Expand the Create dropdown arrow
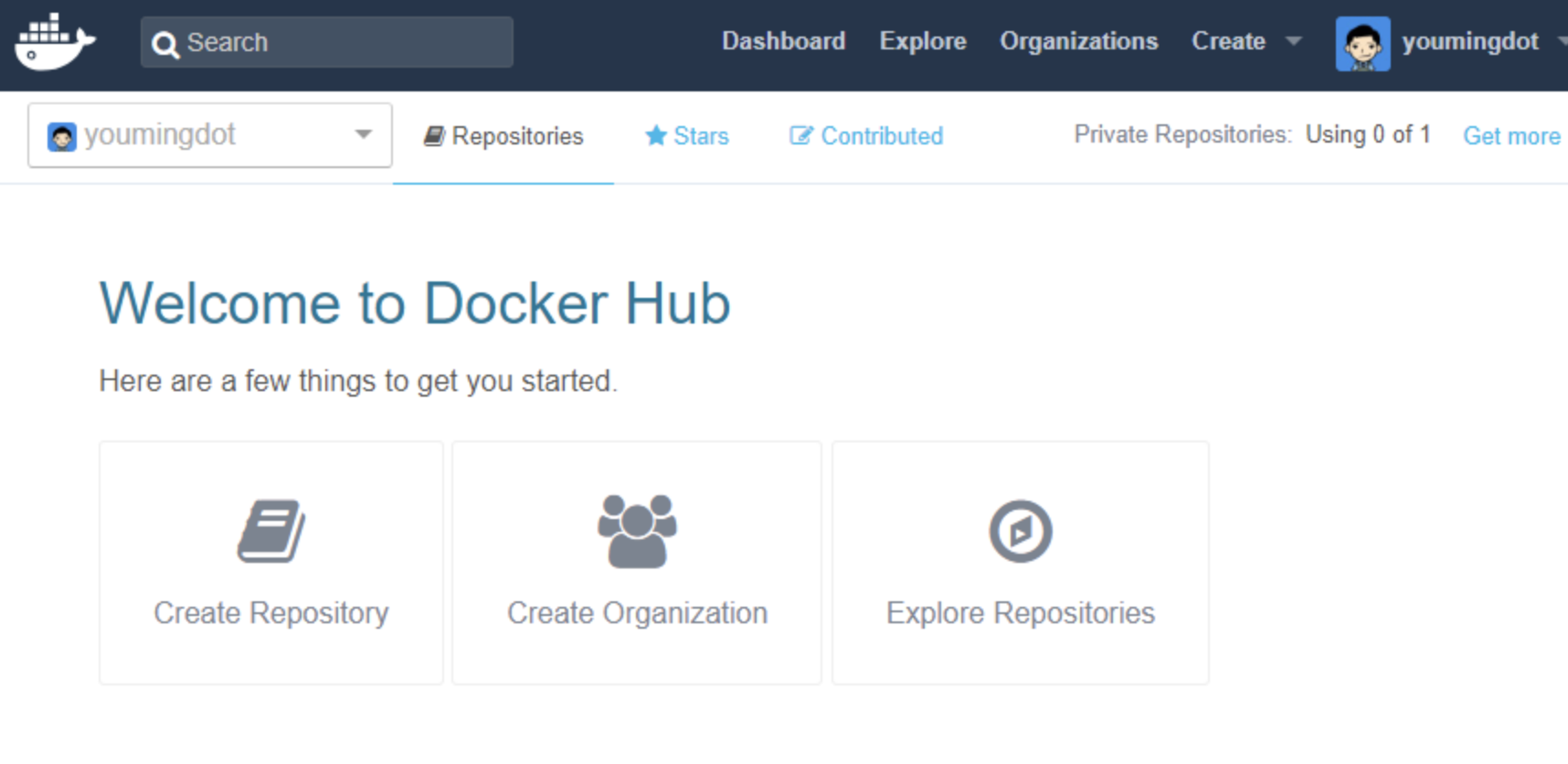The height and width of the screenshot is (764, 1568). 1293,41
